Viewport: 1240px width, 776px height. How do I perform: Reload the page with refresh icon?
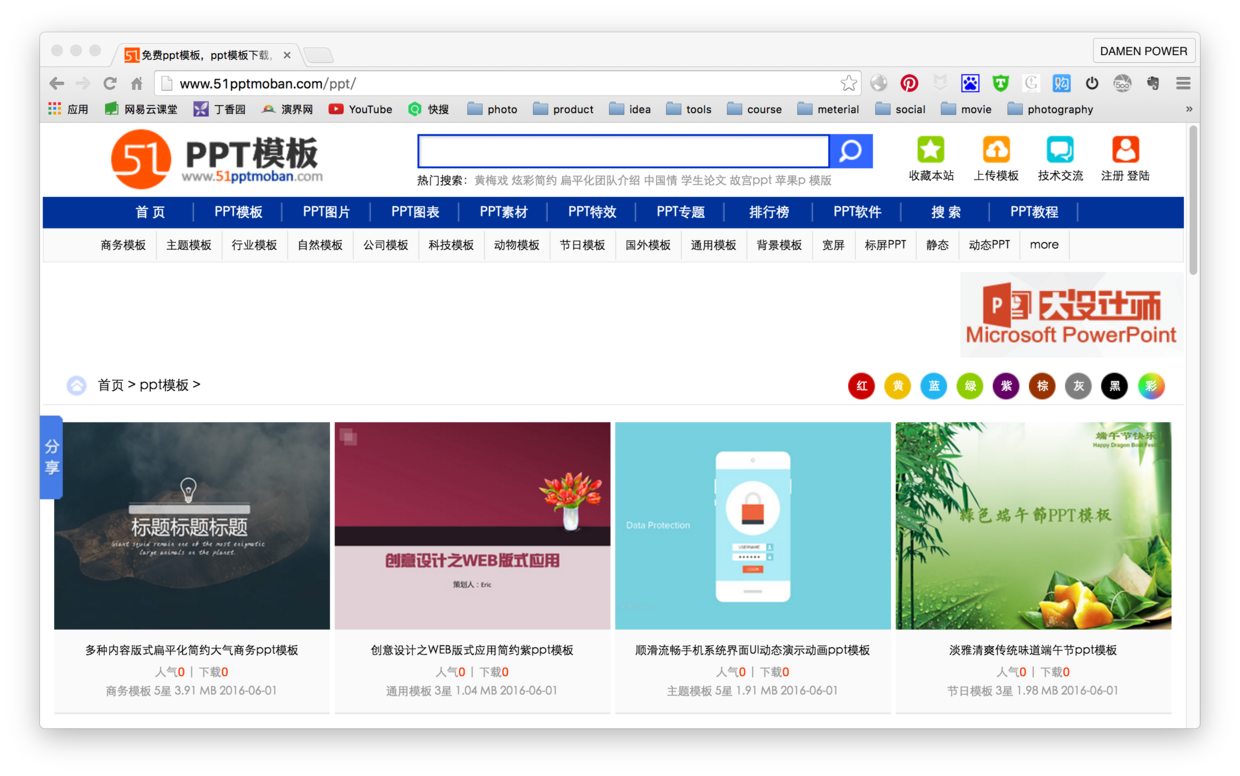tap(110, 84)
